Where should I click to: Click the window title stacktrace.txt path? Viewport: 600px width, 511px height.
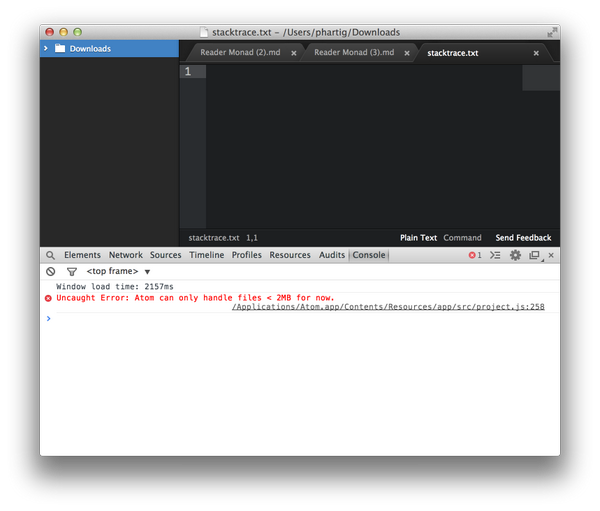pos(306,32)
